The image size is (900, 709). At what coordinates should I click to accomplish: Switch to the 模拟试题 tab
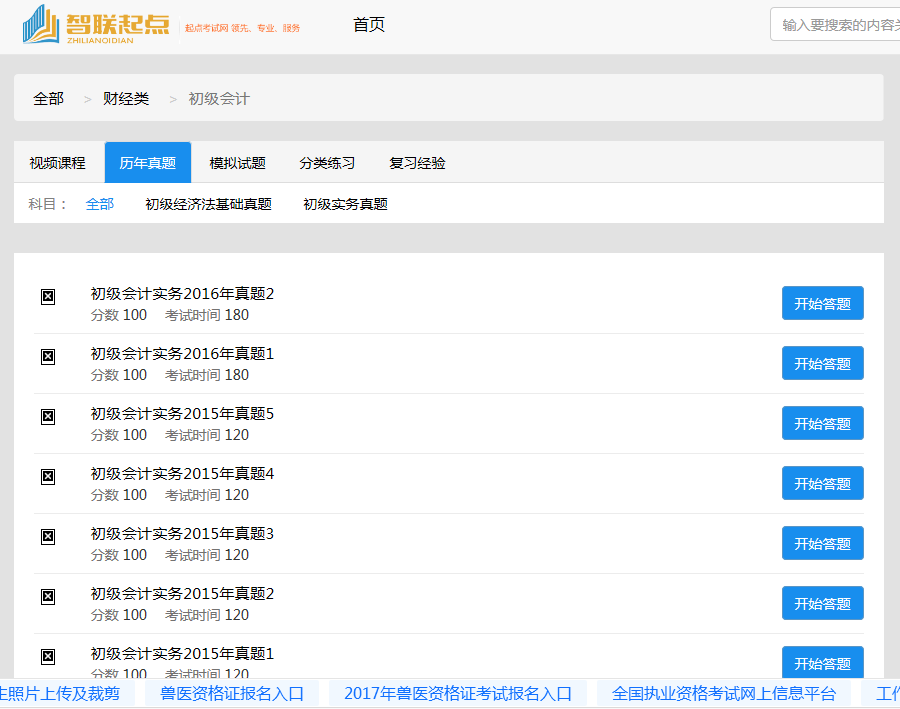click(x=237, y=163)
